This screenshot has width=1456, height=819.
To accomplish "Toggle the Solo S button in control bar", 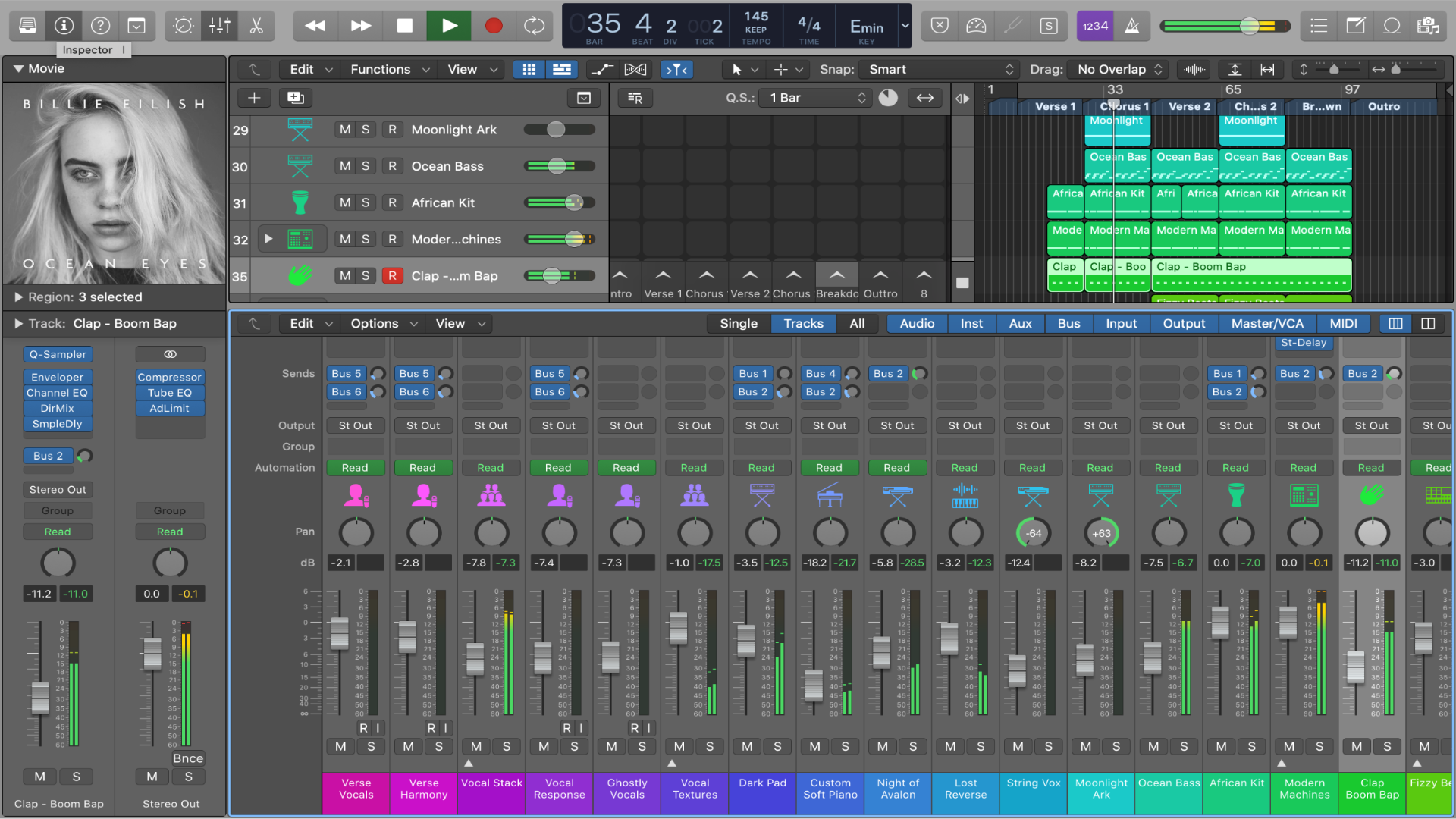I will click(1049, 26).
